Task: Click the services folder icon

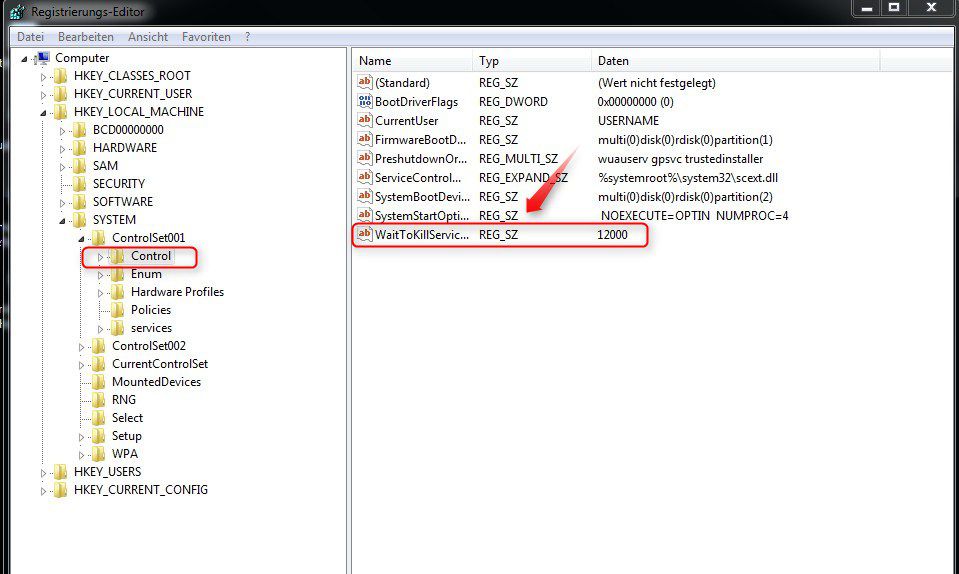Action: pyautogui.click(x=117, y=328)
